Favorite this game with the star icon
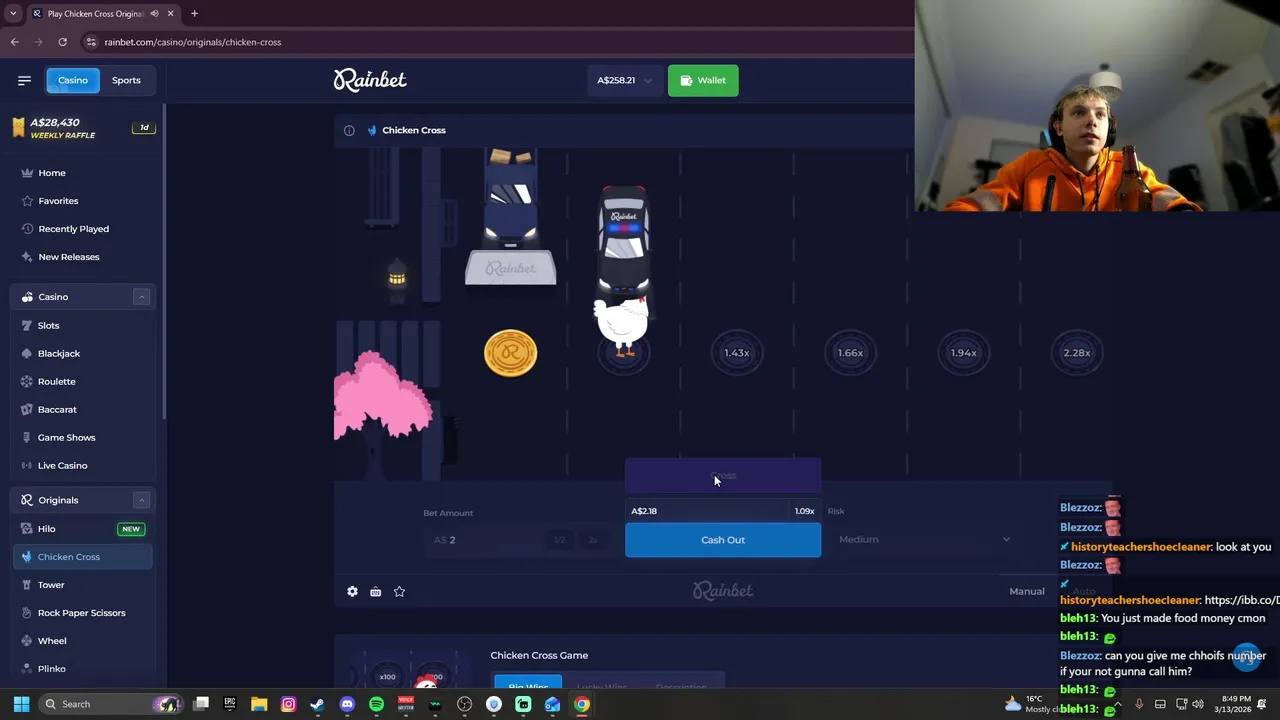 coord(399,592)
